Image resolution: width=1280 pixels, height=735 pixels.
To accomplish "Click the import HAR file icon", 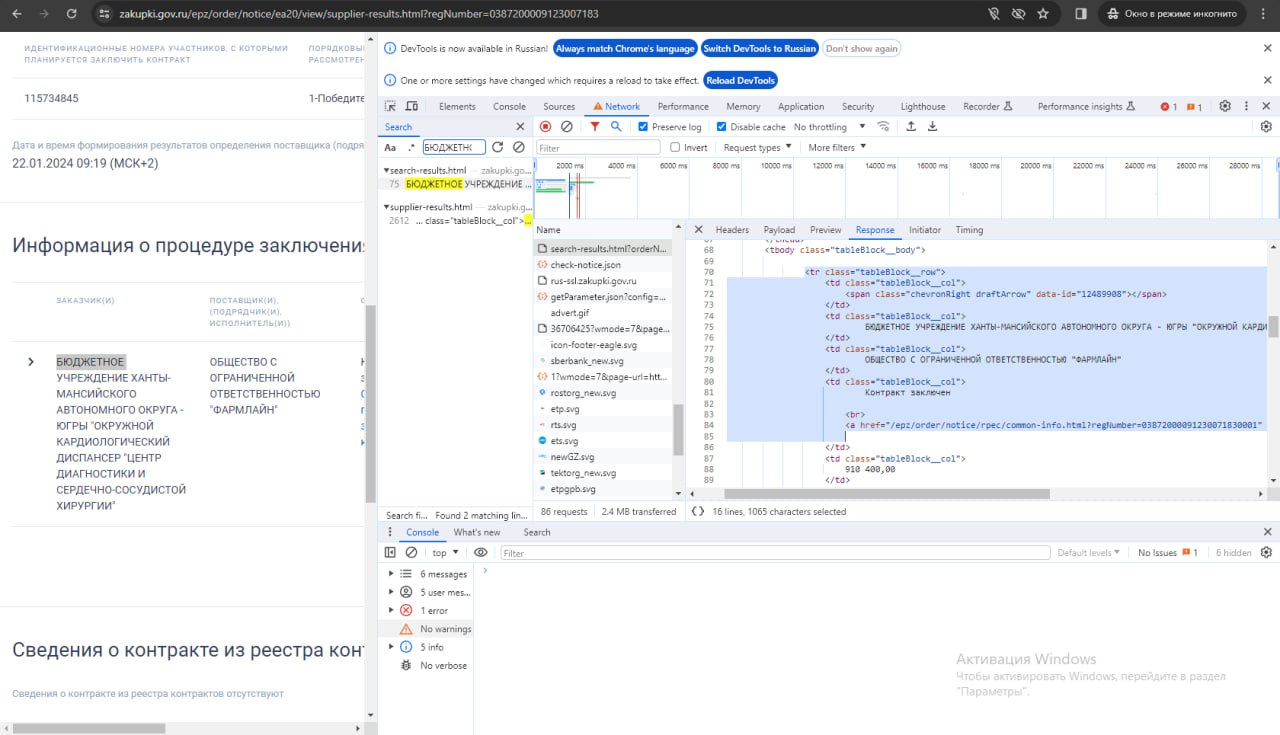I will 911,127.
